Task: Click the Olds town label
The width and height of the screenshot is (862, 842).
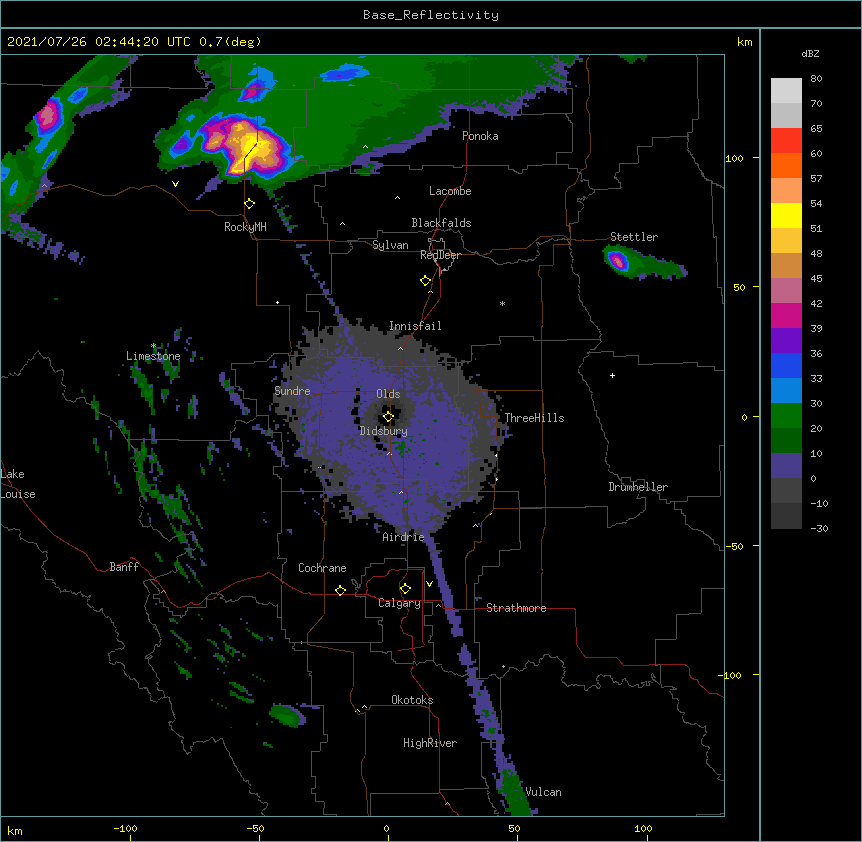Action: [388, 394]
